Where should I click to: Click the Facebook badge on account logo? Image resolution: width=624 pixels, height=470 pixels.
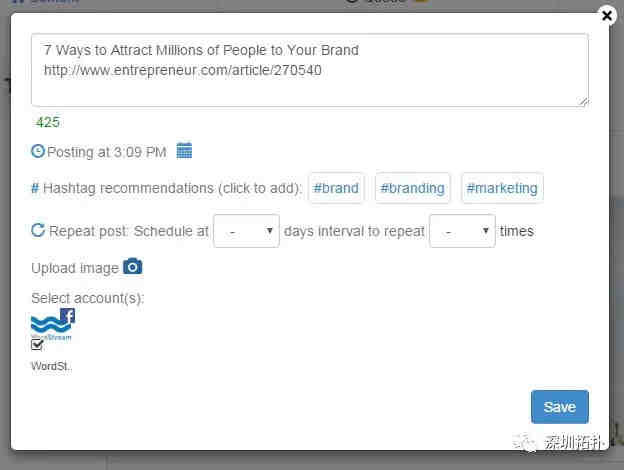click(68, 316)
